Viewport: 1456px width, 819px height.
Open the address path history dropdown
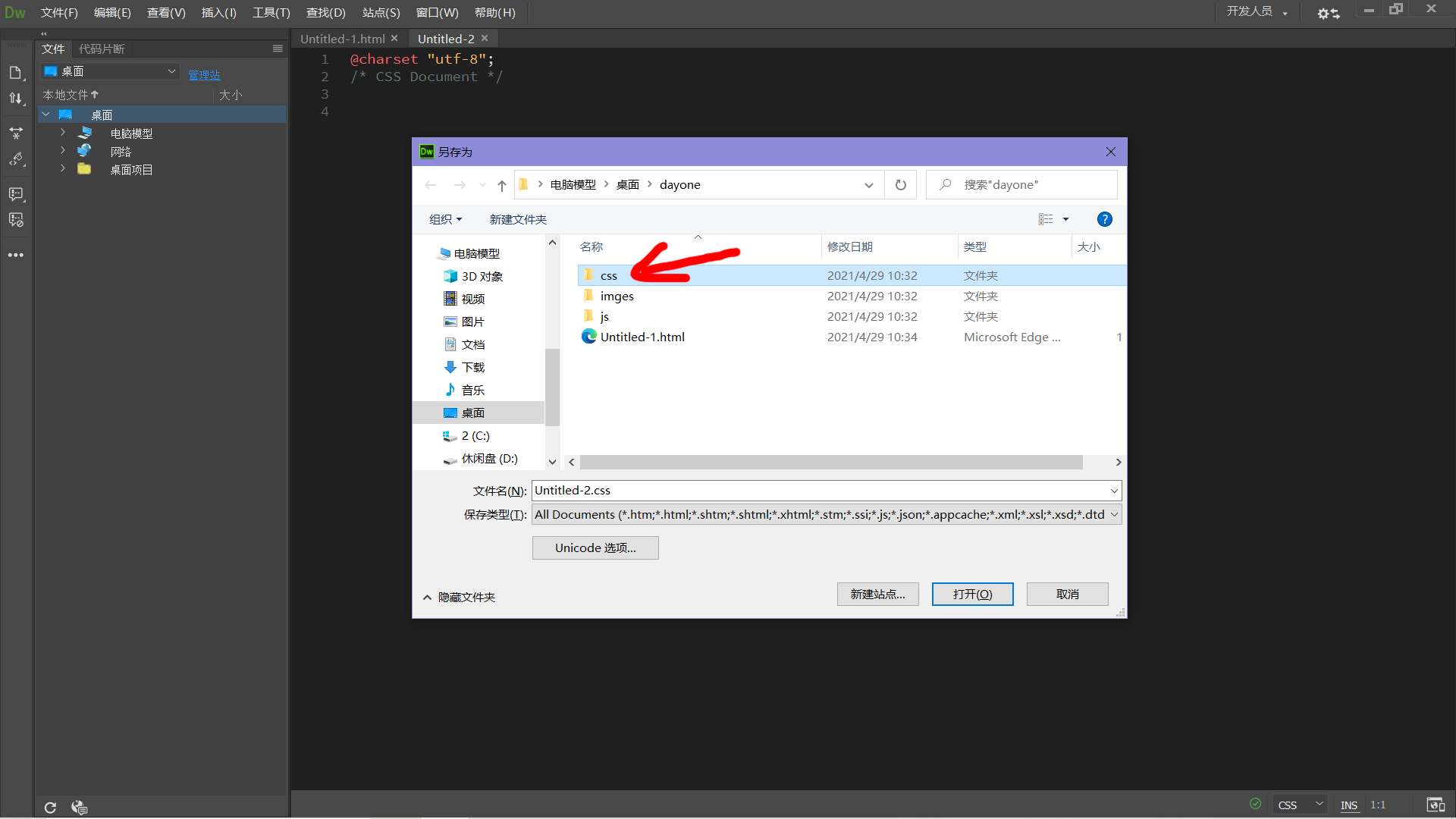869,185
